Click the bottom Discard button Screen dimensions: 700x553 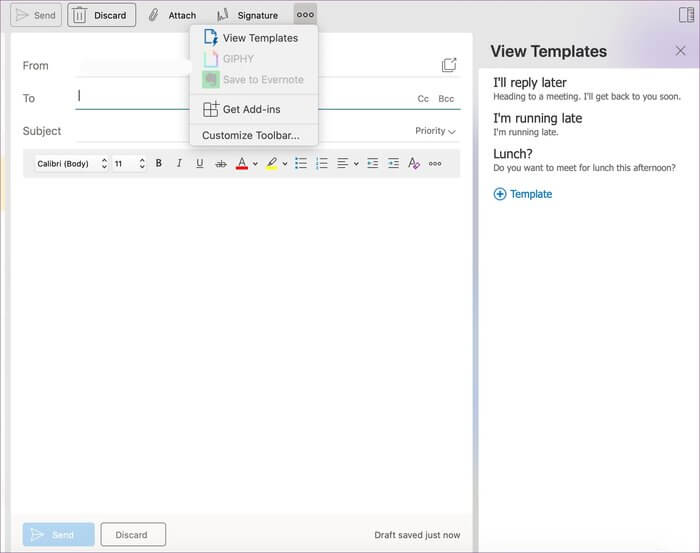click(x=133, y=535)
